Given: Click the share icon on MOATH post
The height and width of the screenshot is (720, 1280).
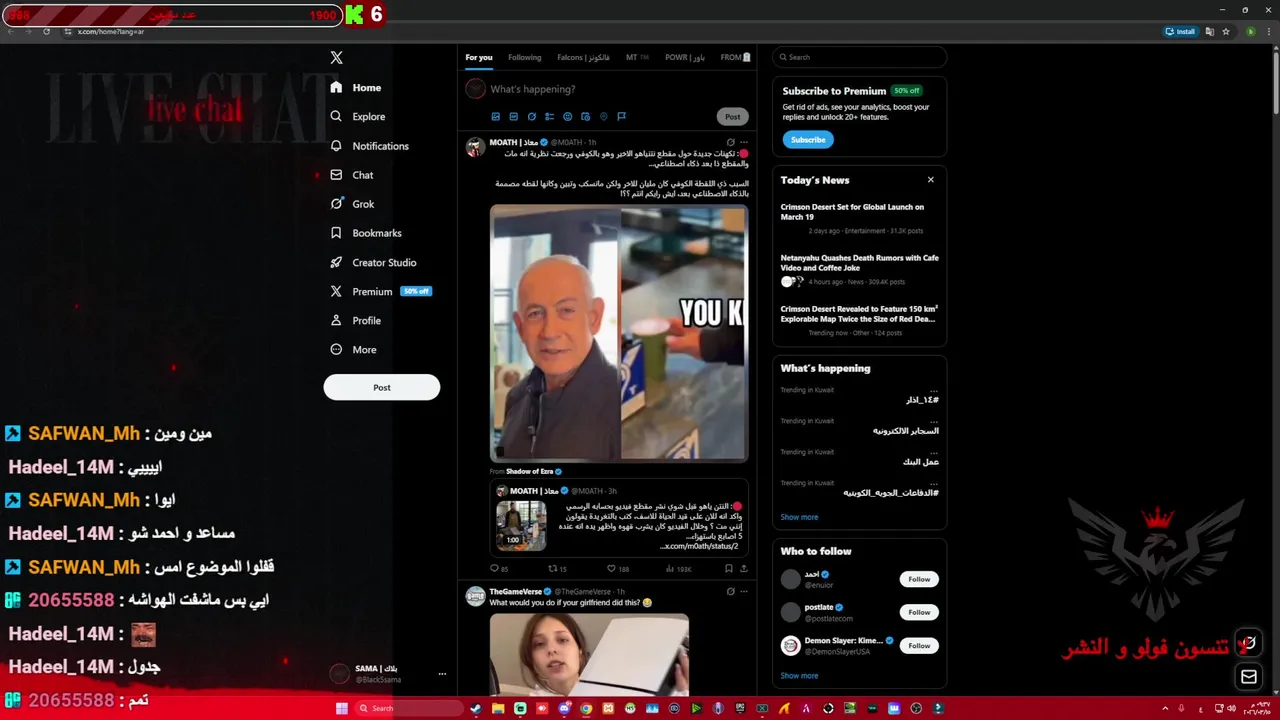Looking at the screenshot, I should point(743,569).
